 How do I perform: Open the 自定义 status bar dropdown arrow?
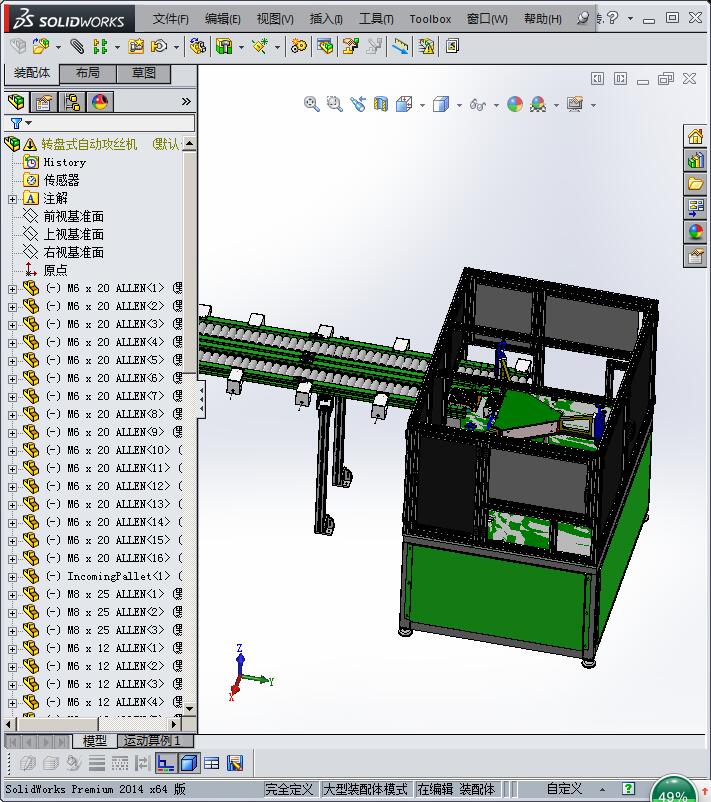tap(603, 789)
